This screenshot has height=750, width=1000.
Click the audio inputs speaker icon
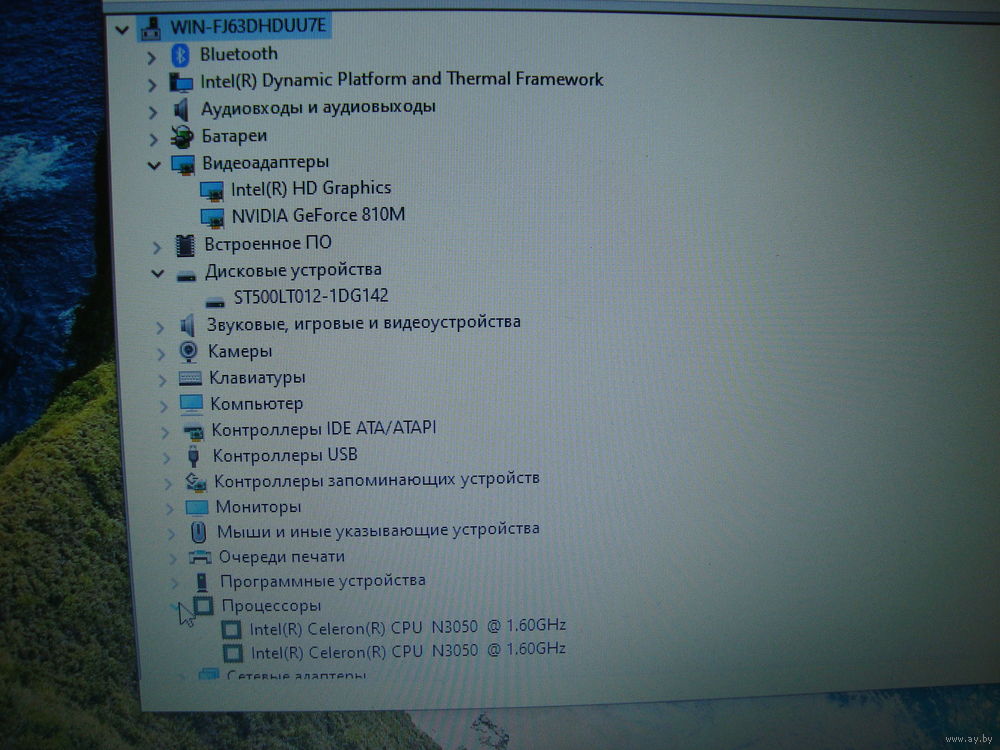tap(182, 110)
